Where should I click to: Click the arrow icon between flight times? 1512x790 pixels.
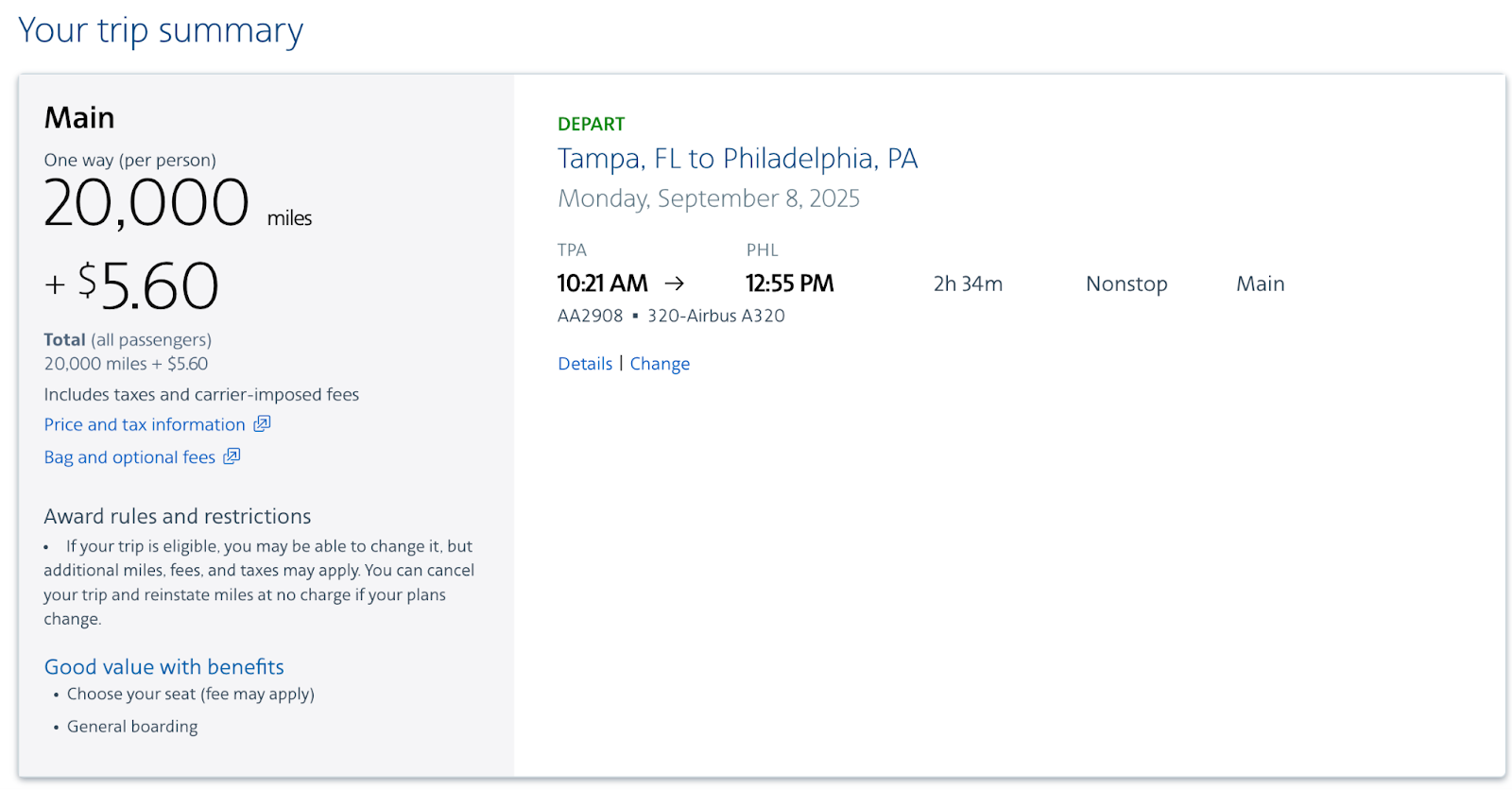pyautogui.click(x=674, y=283)
